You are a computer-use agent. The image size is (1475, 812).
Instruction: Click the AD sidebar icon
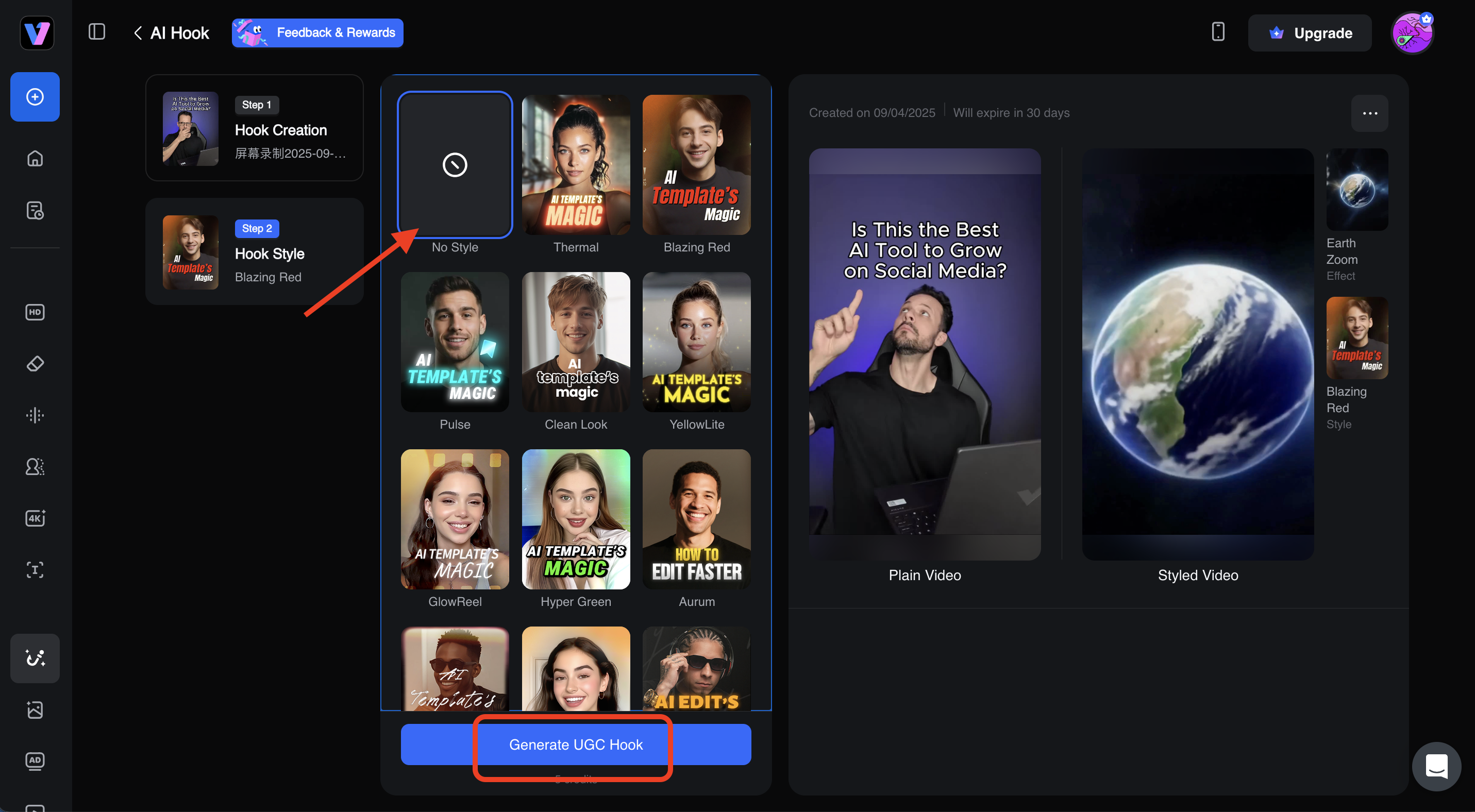[35, 760]
